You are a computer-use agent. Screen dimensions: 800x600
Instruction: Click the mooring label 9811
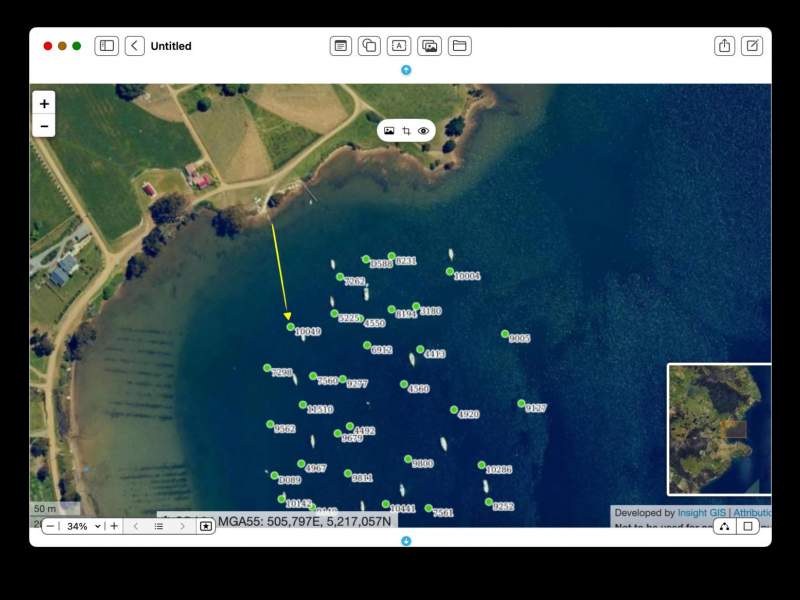point(362,478)
